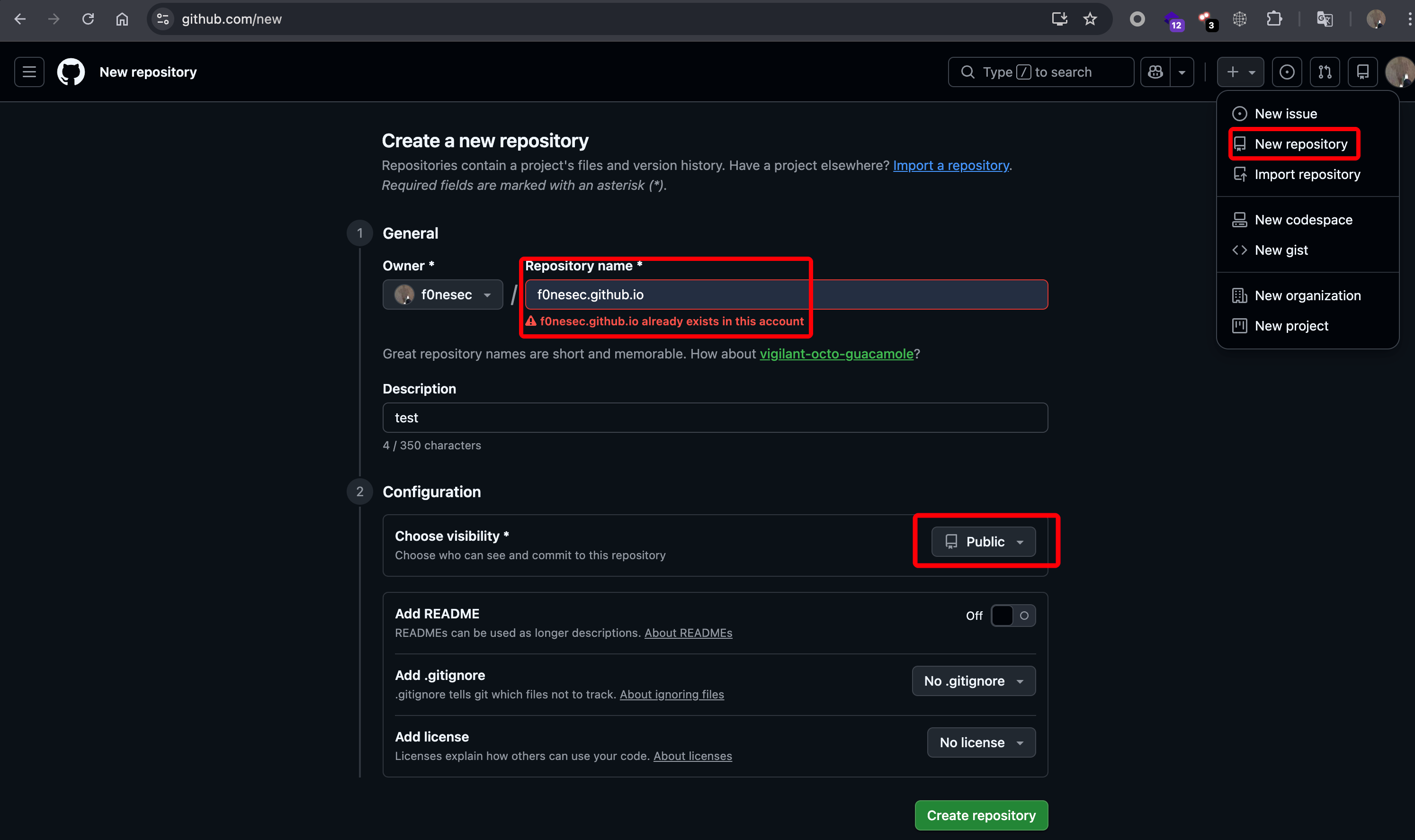Select New codespace from the menu

coord(1303,220)
